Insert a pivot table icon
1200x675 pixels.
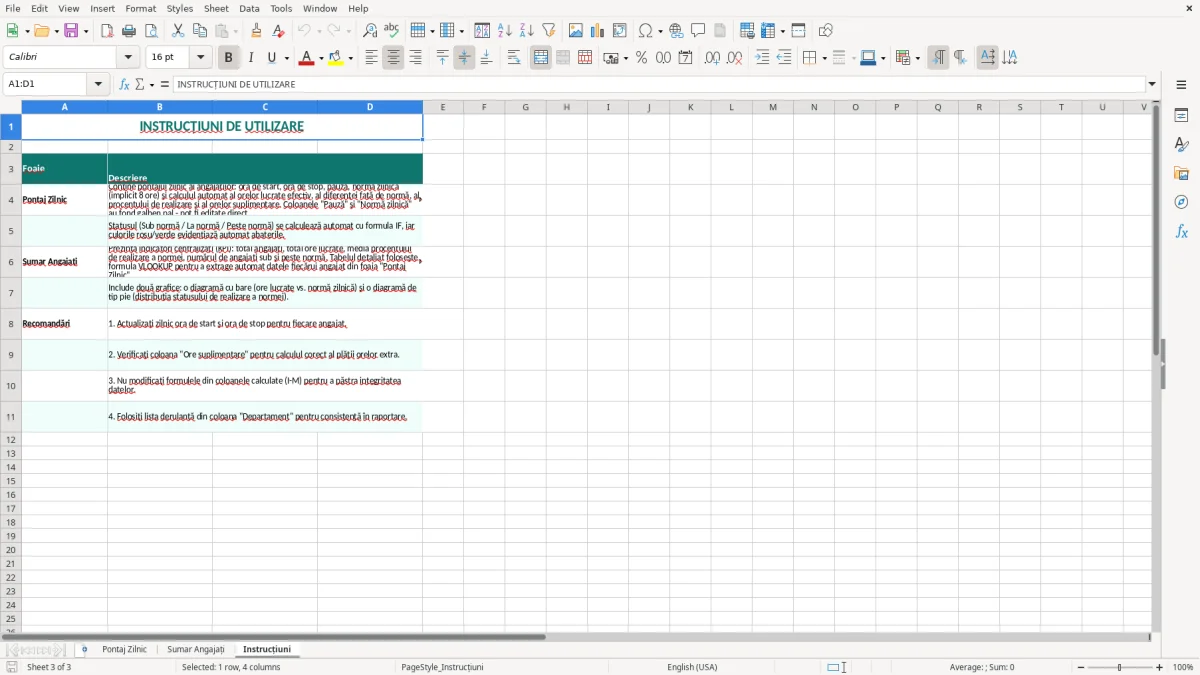(x=620, y=31)
